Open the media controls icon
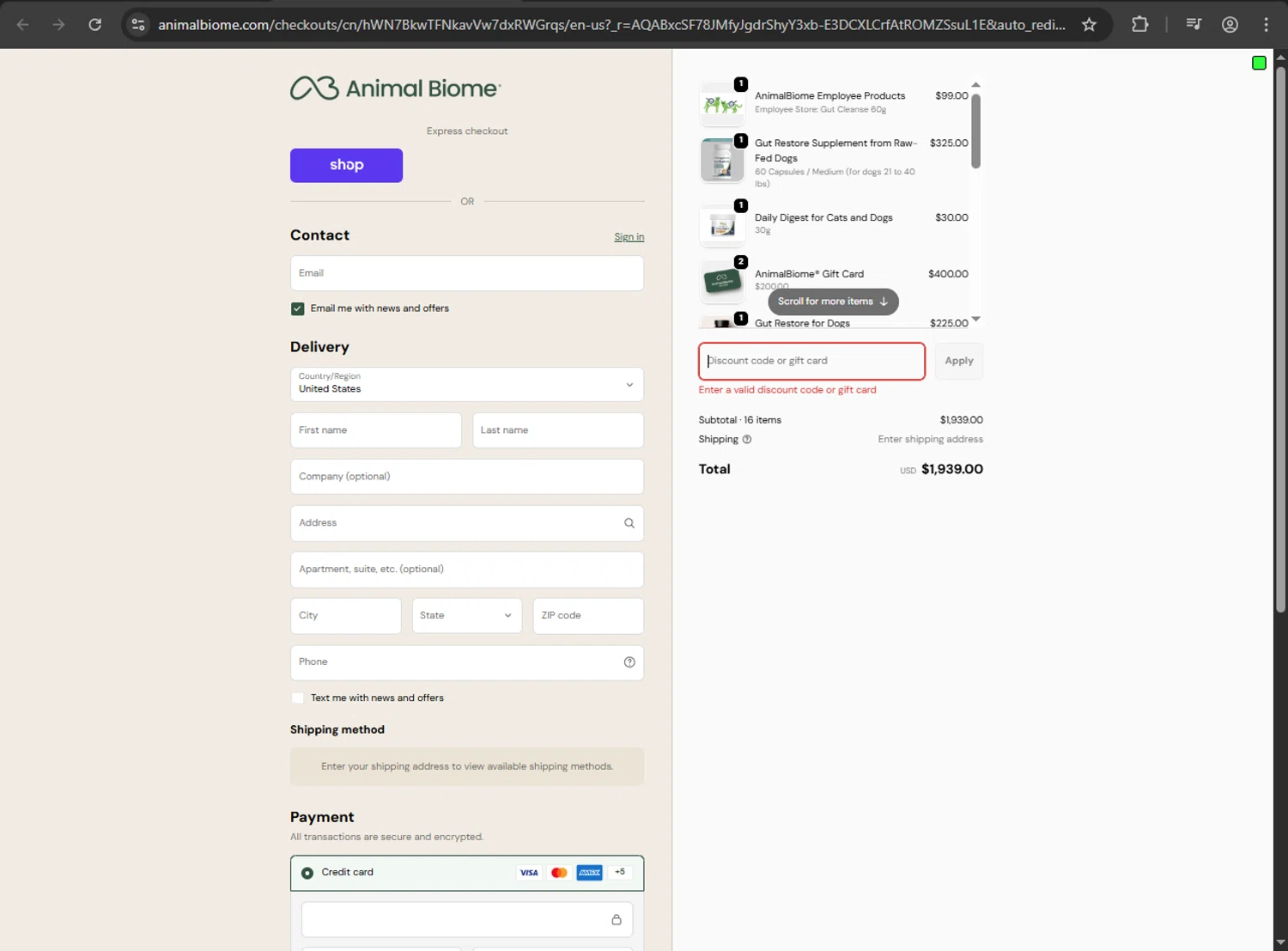The width and height of the screenshot is (1288, 951). coord(1194,24)
